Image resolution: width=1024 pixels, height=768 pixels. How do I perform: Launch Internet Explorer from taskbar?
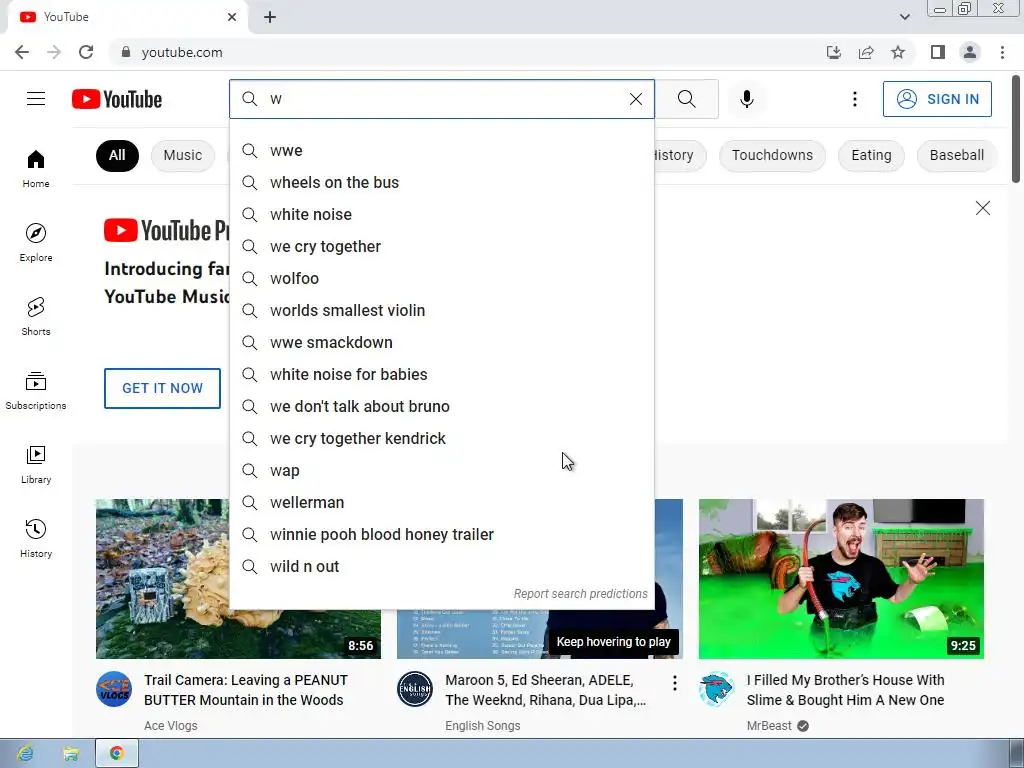coord(25,754)
